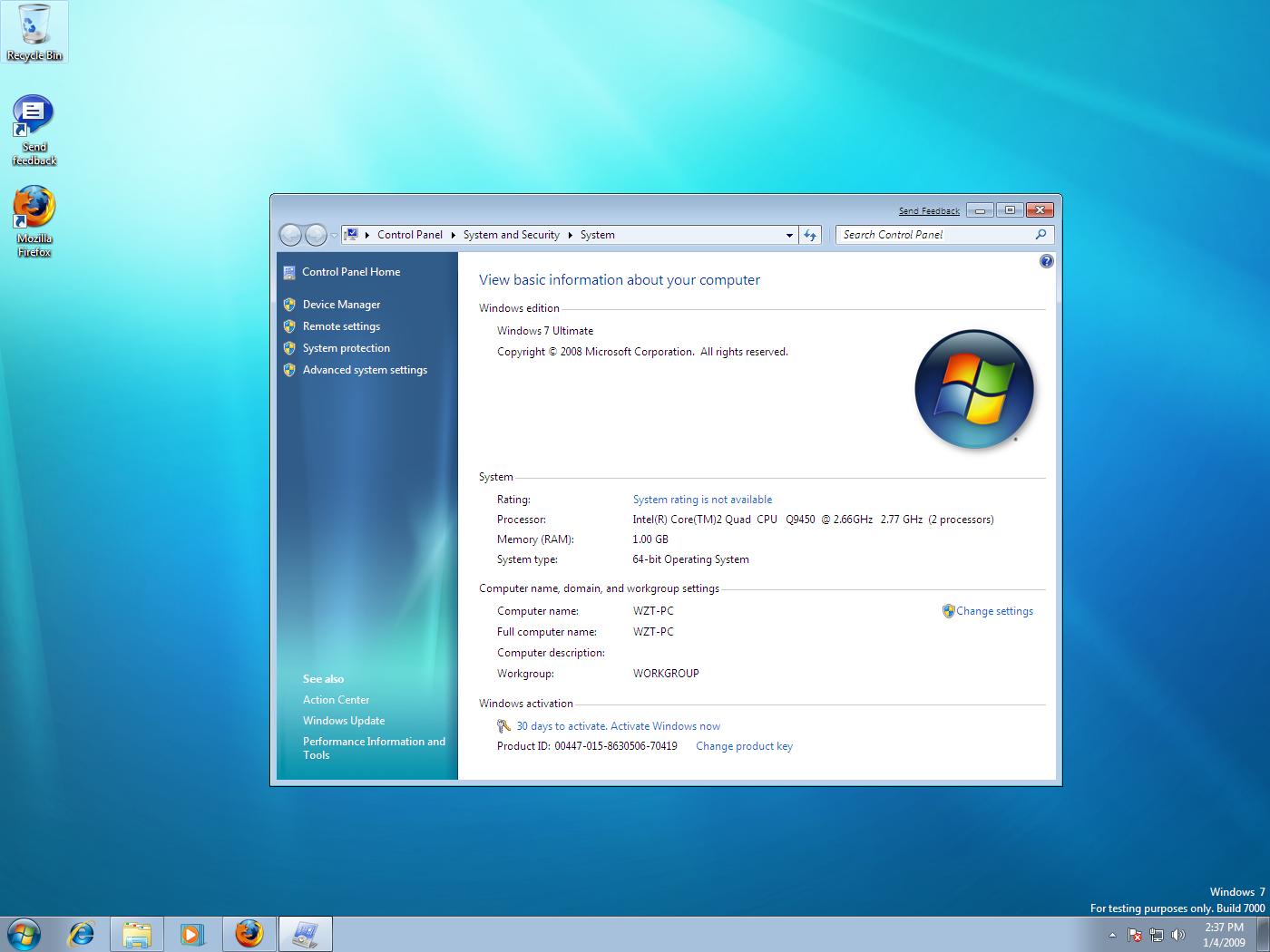Launch Internet Explorer from the taskbar
Screen dimensions: 1270x952
[x=82, y=933]
